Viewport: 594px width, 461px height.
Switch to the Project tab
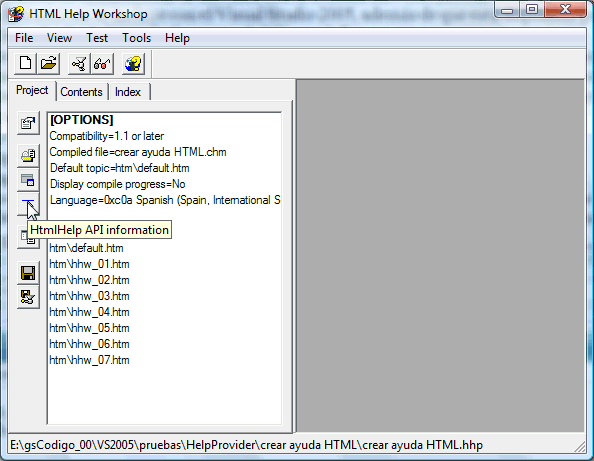pos(32,90)
